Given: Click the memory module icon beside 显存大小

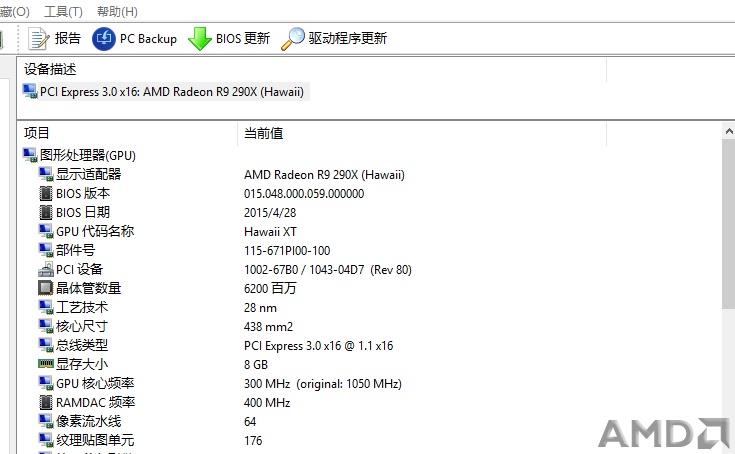Looking at the screenshot, I should tap(46, 364).
